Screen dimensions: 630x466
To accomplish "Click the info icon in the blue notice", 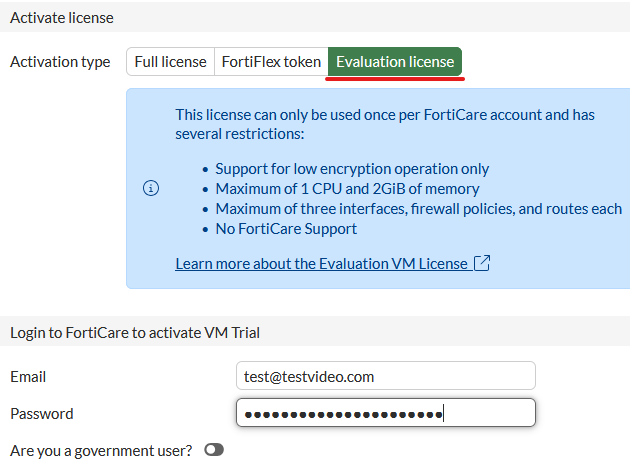I will point(151,188).
